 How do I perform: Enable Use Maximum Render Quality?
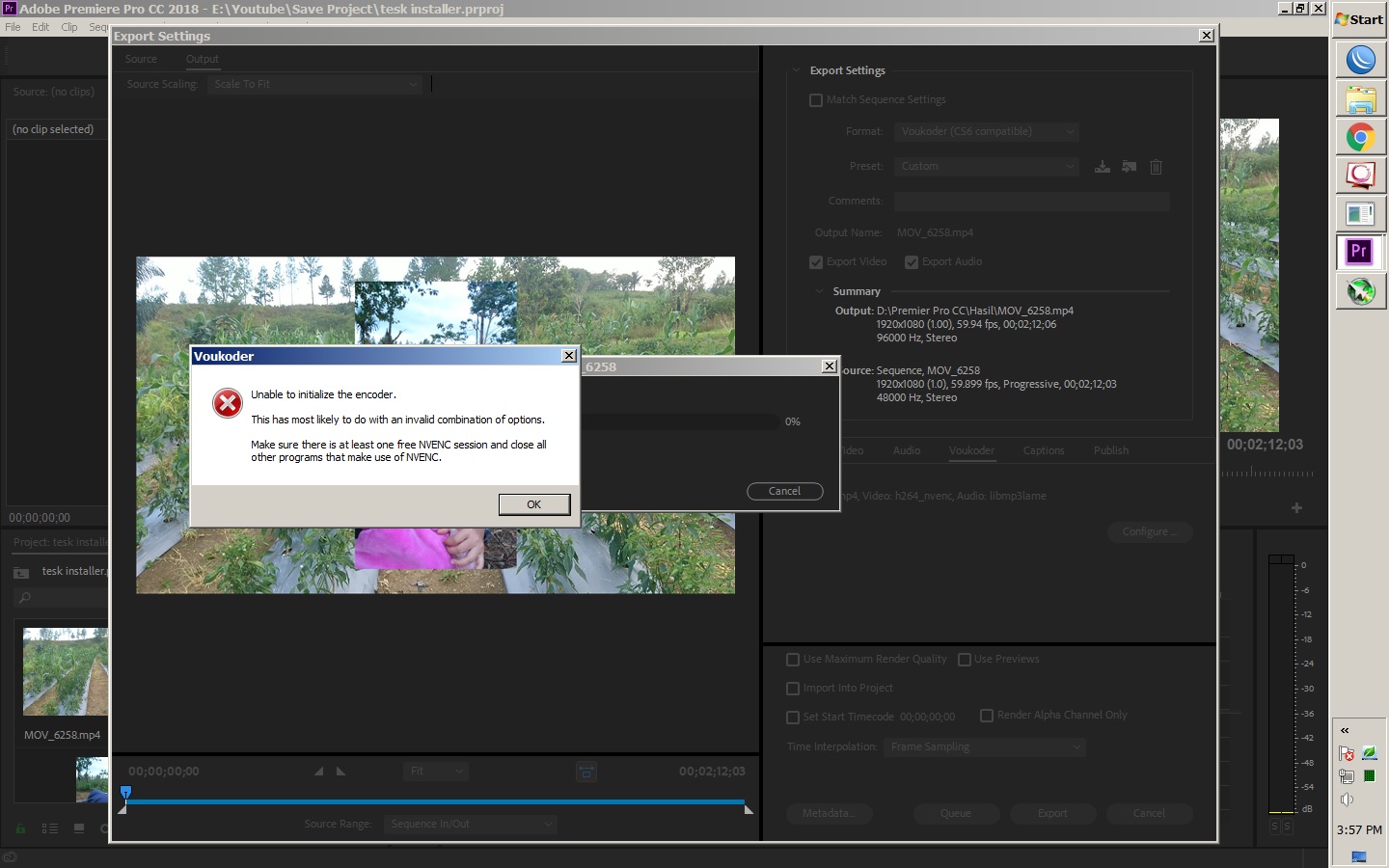(x=793, y=660)
